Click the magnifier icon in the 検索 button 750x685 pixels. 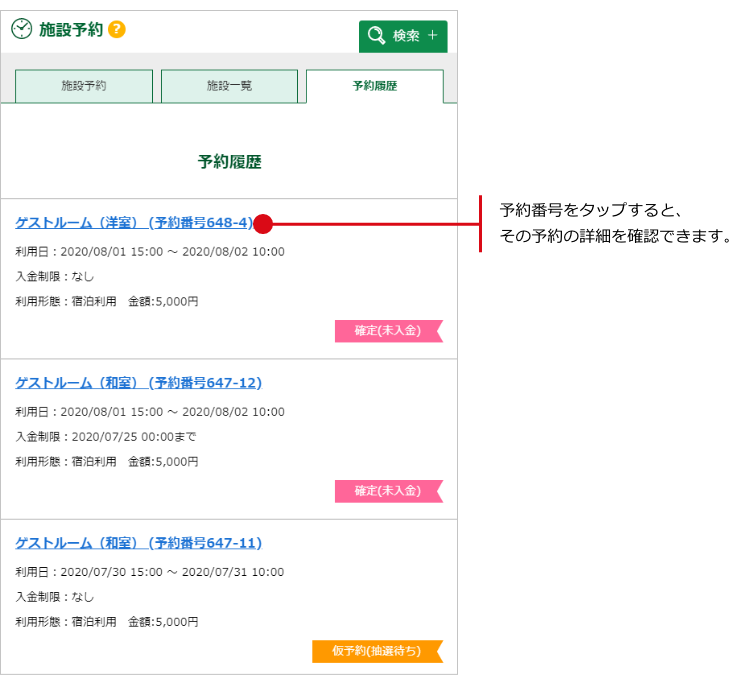point(377,36)
